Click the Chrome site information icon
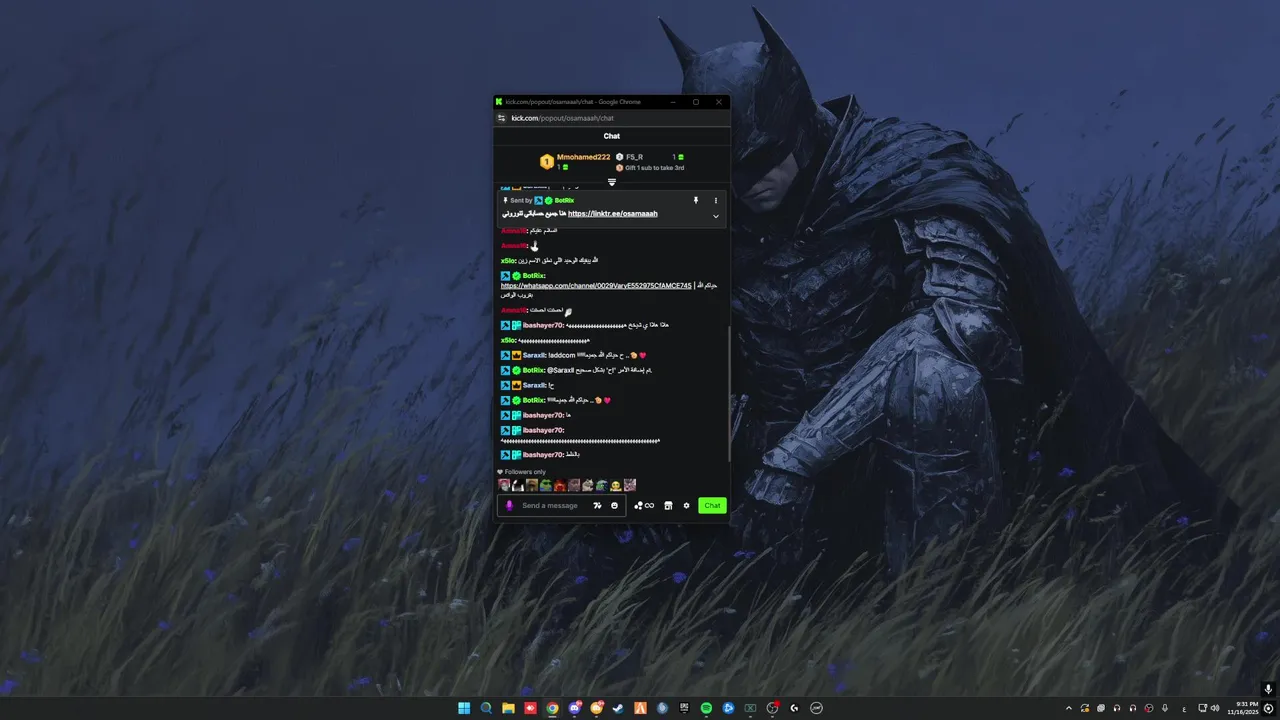The image size is (1280, 720). 502,118
